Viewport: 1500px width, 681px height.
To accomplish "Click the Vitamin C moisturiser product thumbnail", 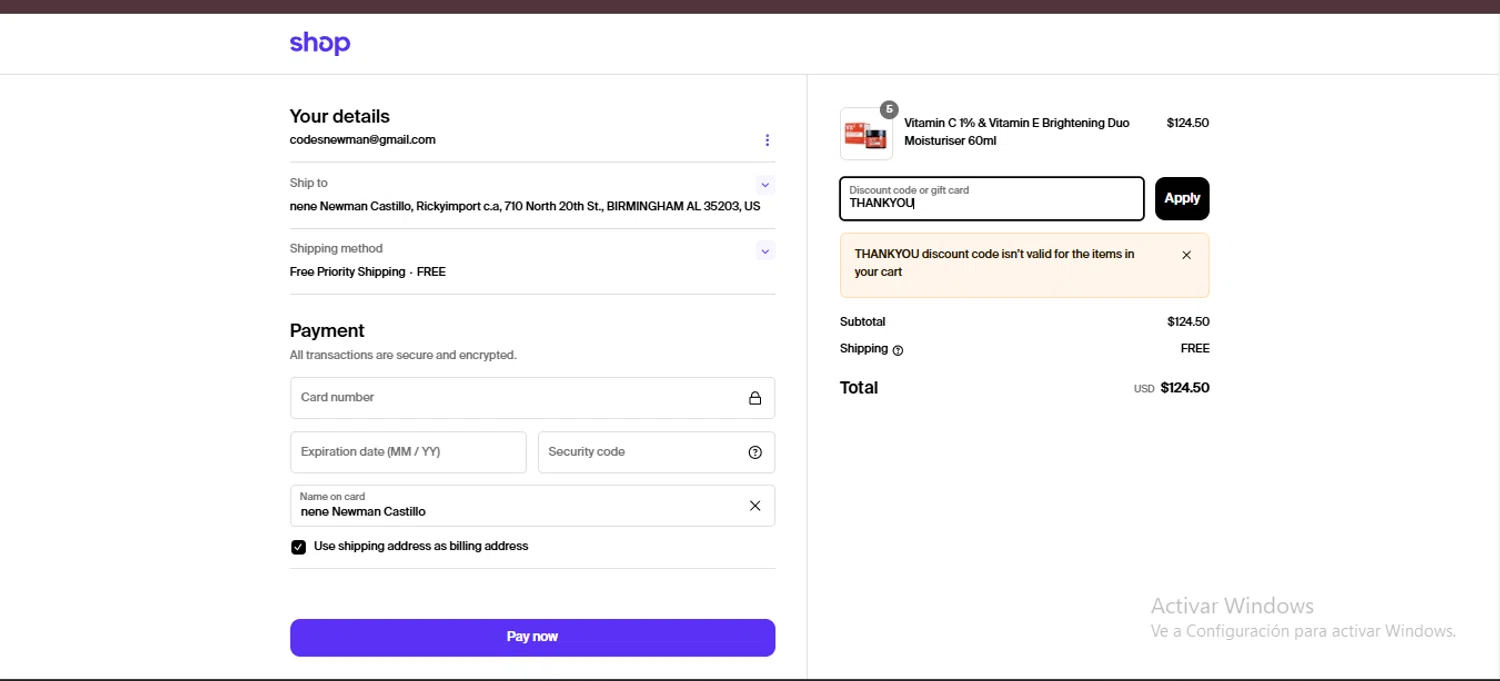I will [x=866, y=134].
